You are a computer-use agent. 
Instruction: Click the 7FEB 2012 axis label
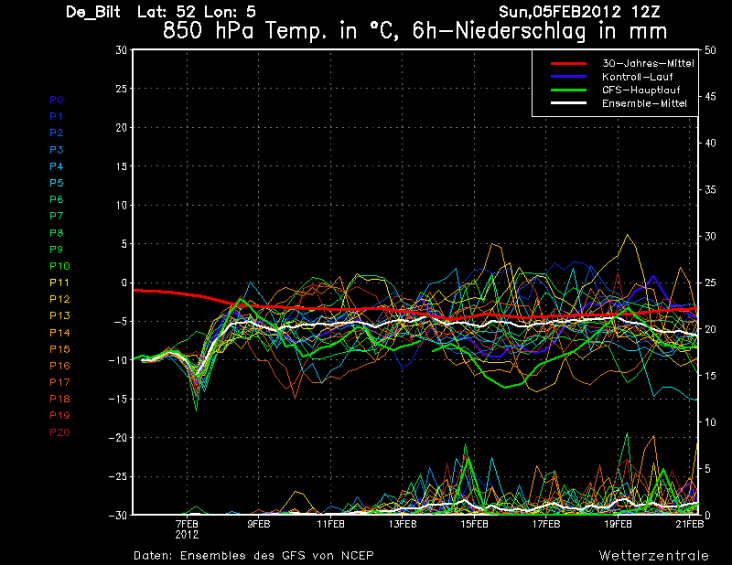pos(187,530)
